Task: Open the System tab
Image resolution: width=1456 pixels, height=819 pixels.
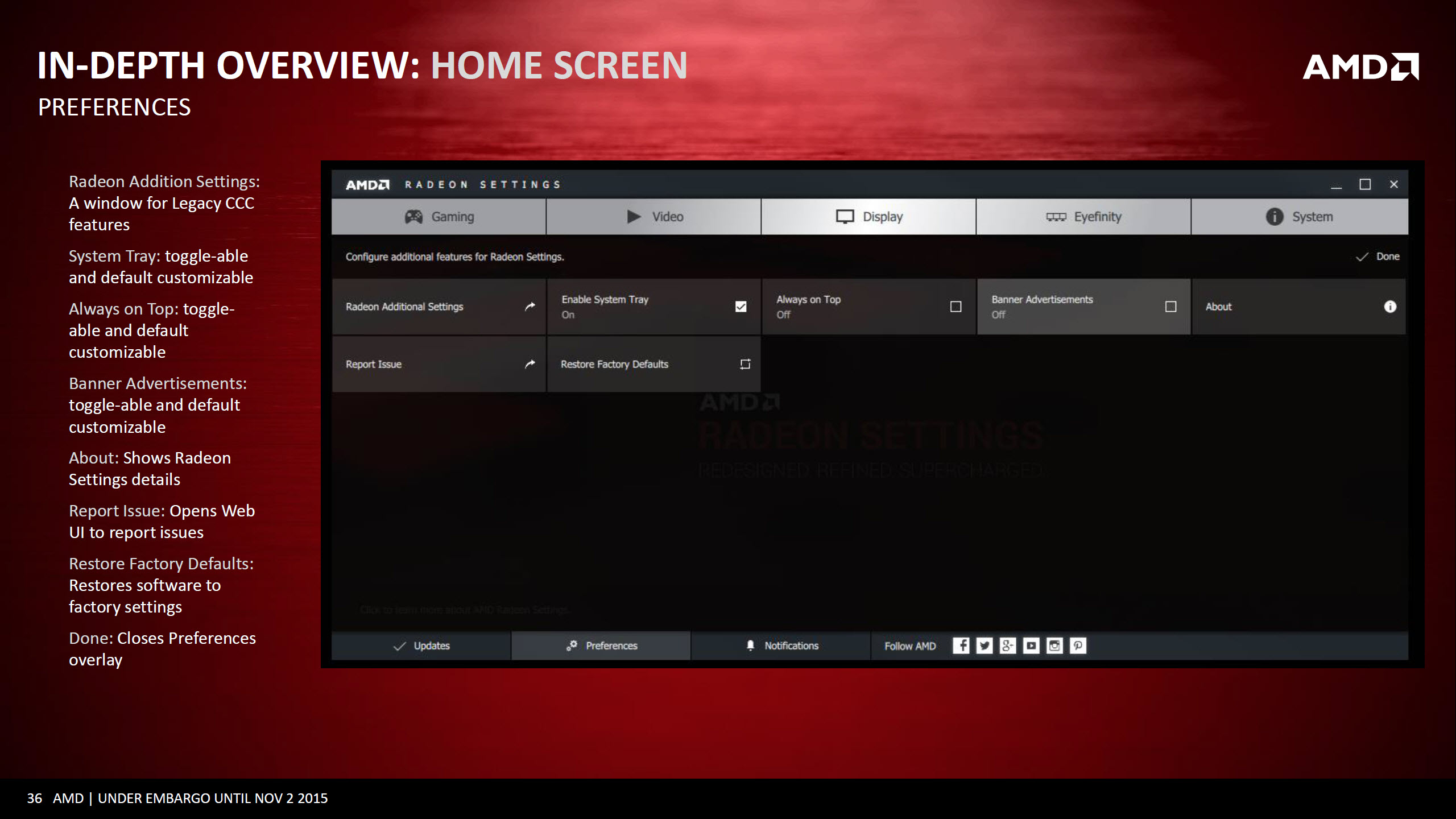Action: [1300, 217]
